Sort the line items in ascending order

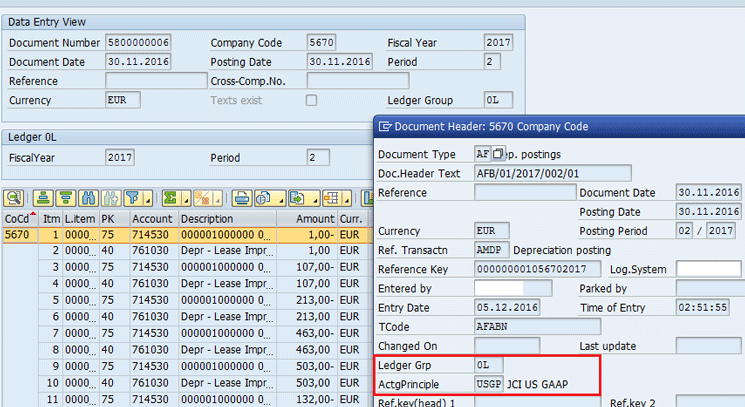coord(43,197)
